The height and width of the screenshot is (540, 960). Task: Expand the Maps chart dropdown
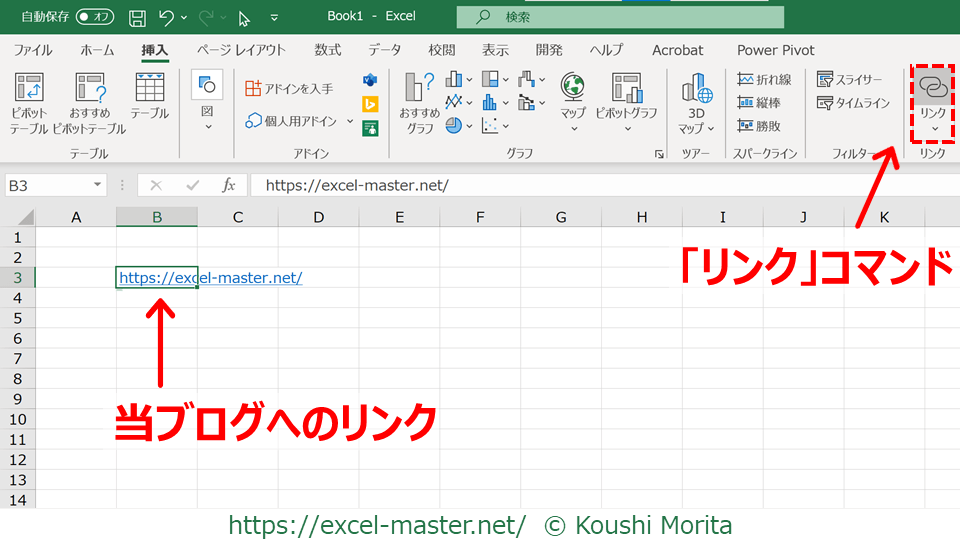pyautogui.click(x=573, y=128)
